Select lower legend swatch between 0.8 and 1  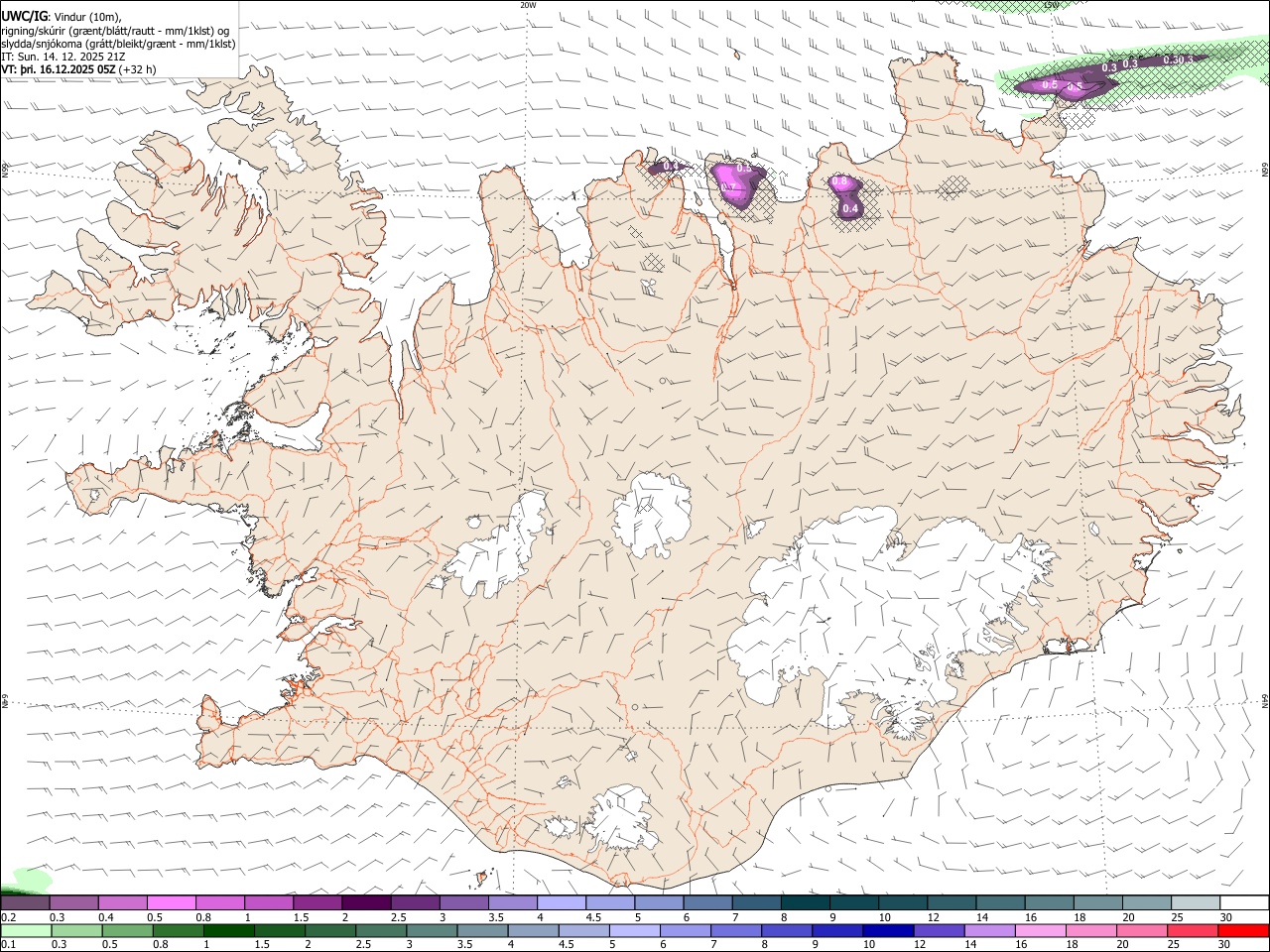point(178,930)
